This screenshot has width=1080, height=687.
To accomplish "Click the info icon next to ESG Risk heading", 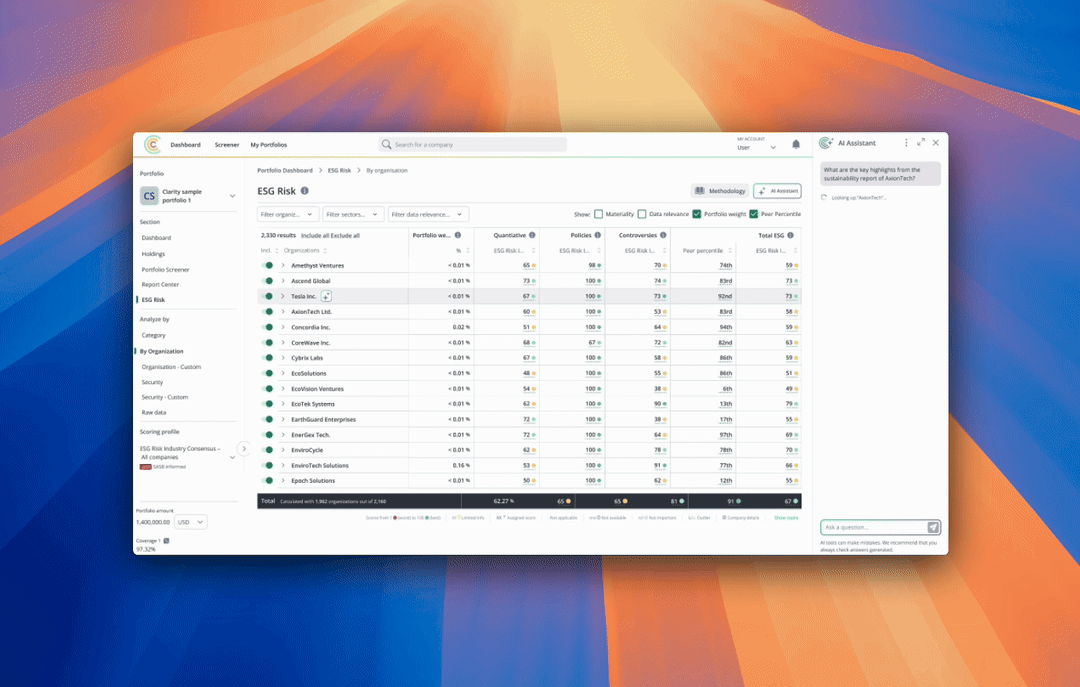I will tap(305, 191).
